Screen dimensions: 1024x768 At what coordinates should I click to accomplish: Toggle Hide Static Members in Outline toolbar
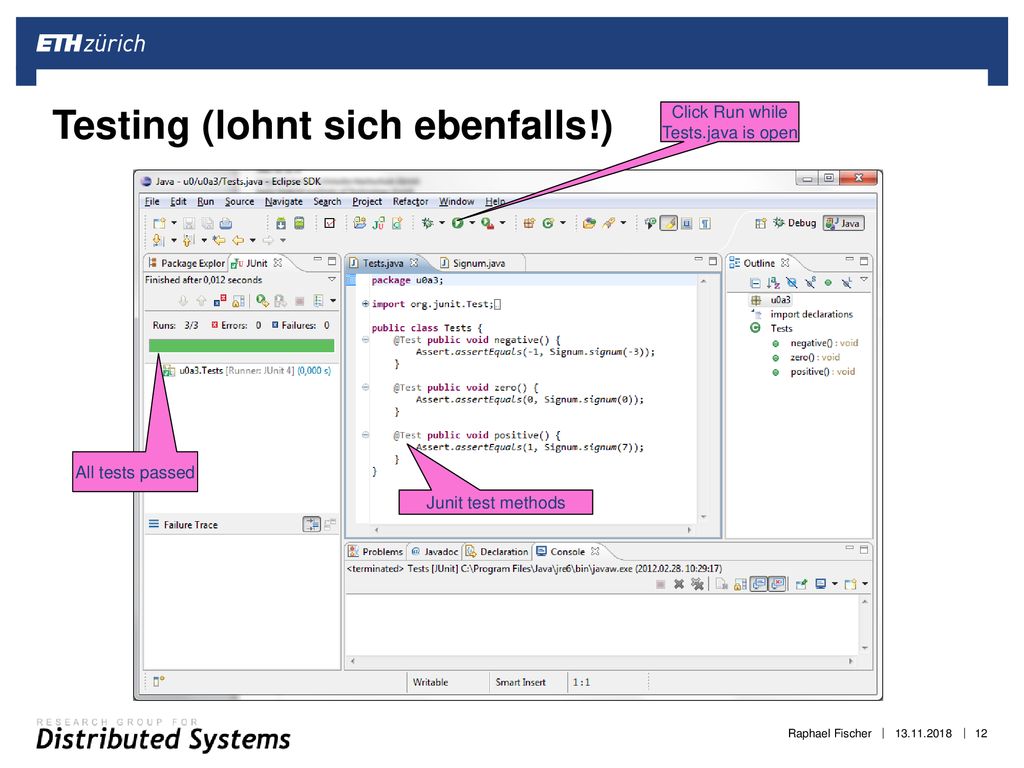click(810, 283)
